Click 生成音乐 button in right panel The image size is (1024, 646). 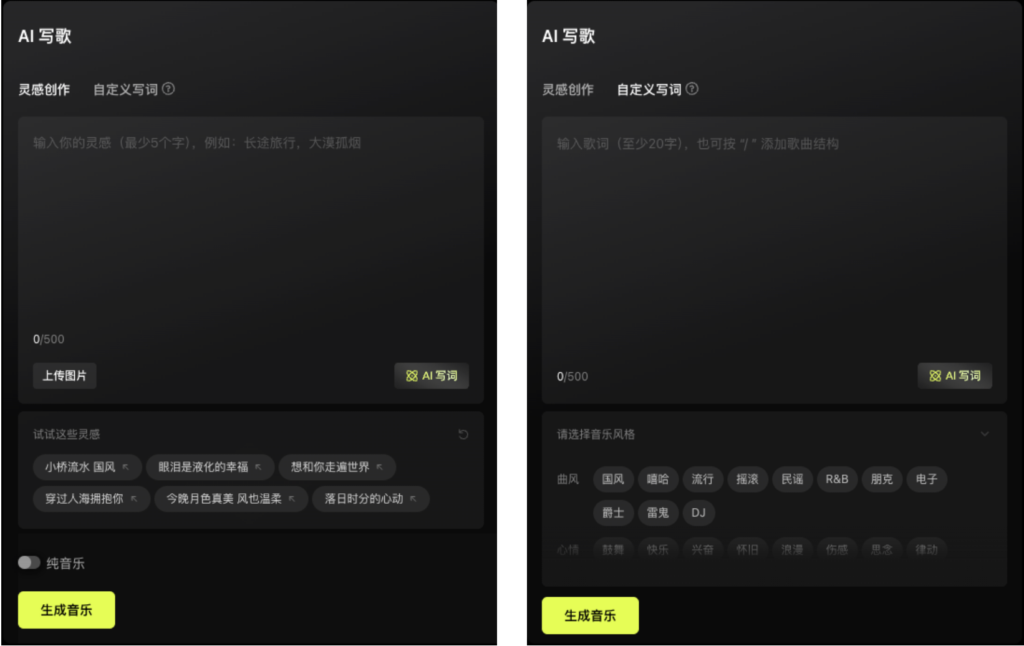pos(590,615)
